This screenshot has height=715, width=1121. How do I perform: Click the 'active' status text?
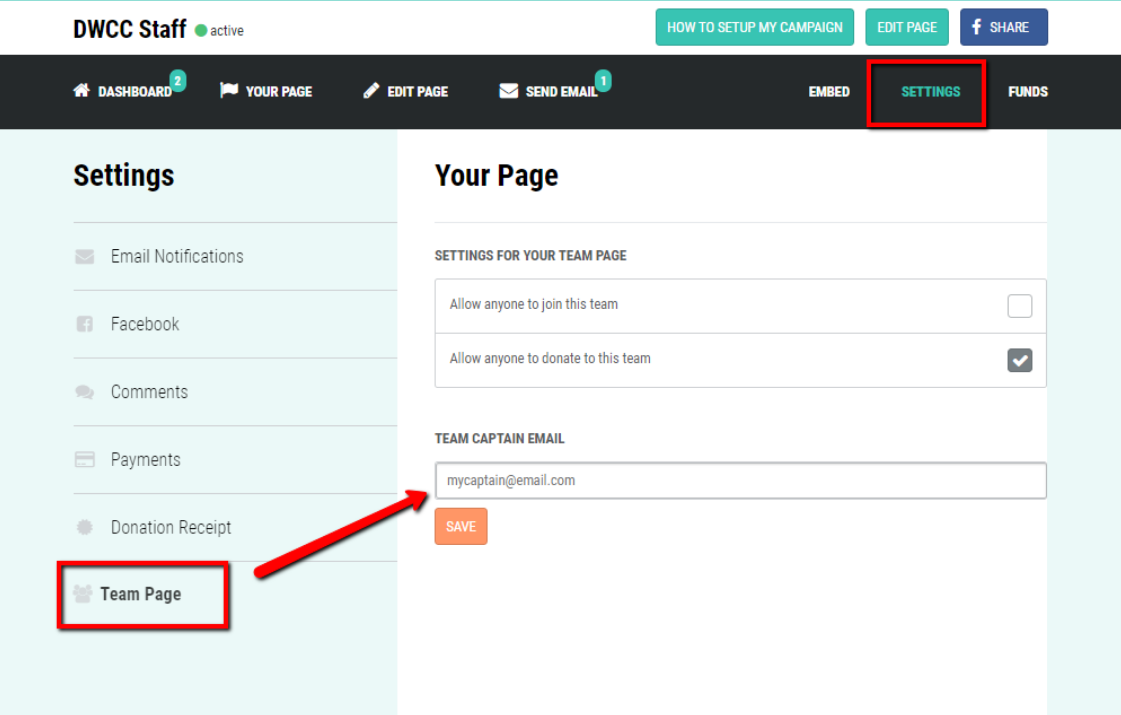coord(227,31)
